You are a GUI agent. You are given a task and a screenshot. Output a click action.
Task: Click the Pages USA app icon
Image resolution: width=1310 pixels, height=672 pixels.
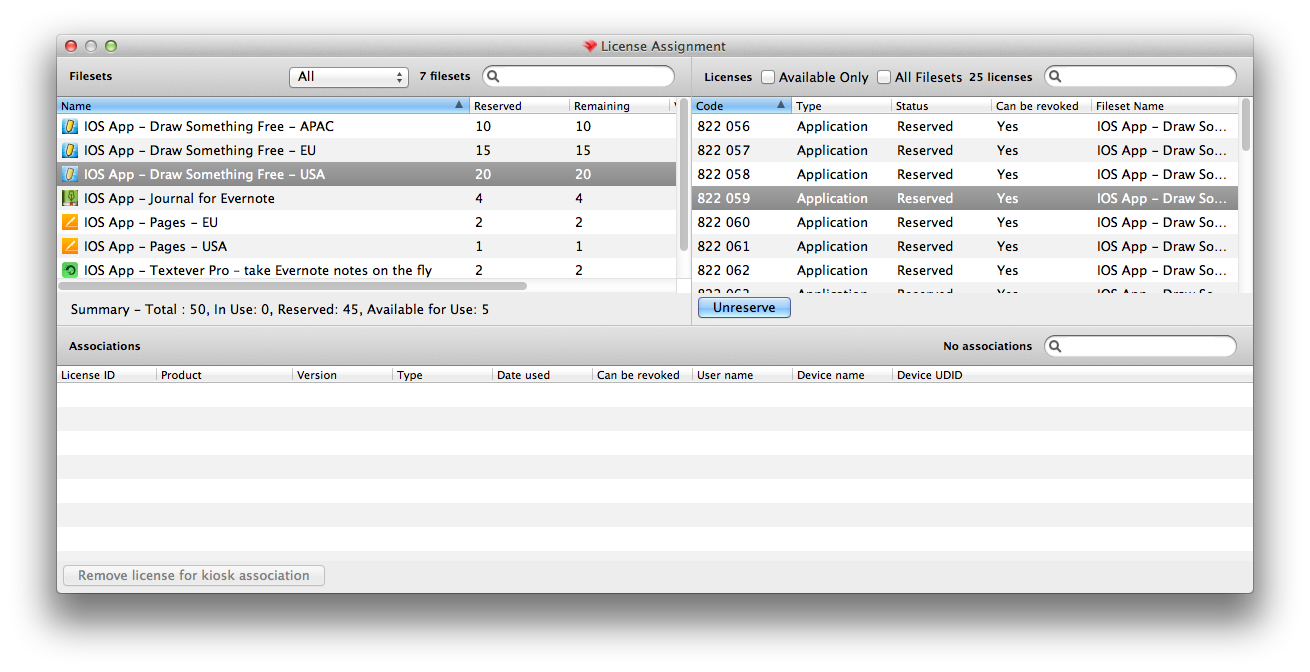click(70, 246)
